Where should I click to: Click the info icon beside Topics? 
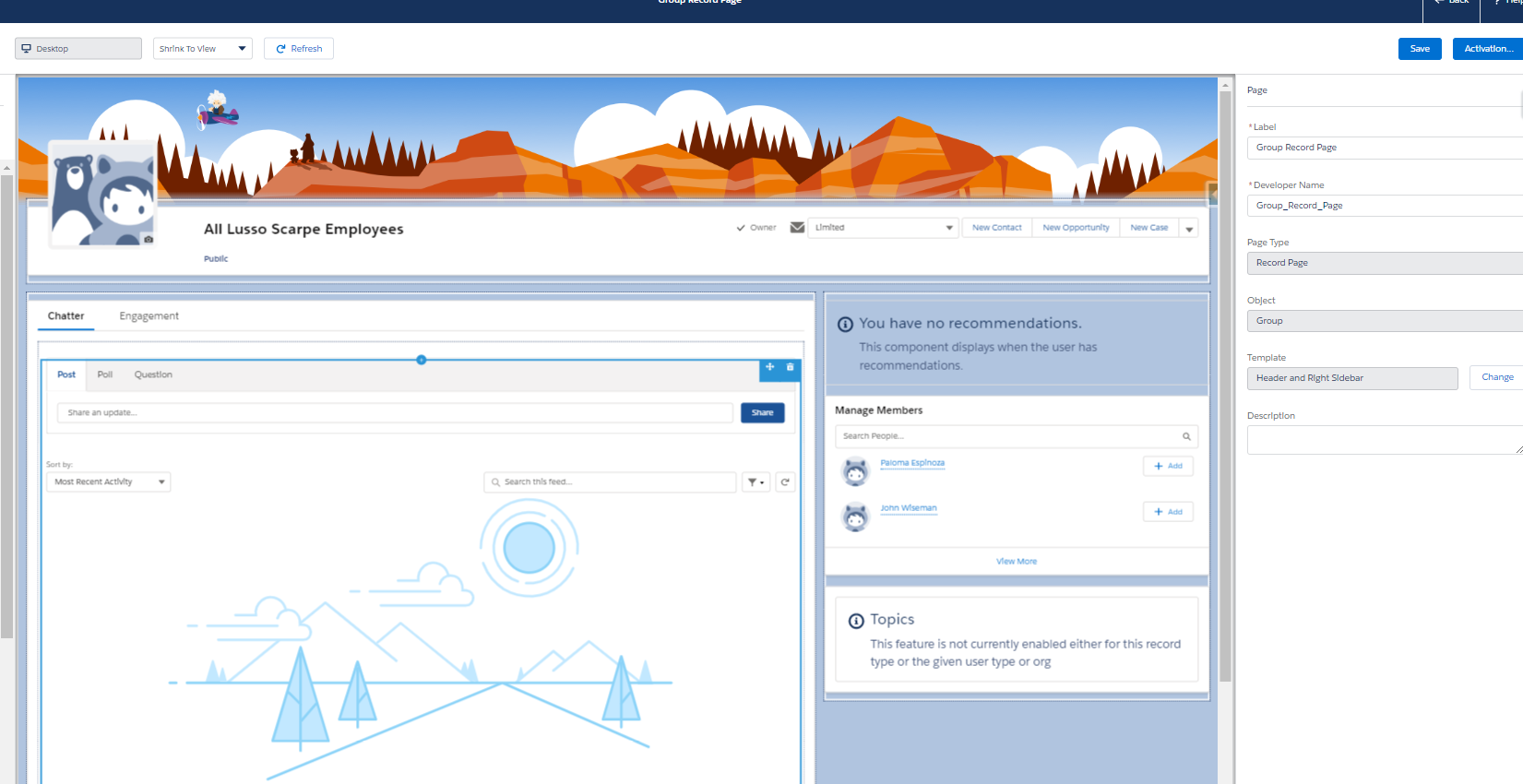pyautogui.click(x=856, y=621)
